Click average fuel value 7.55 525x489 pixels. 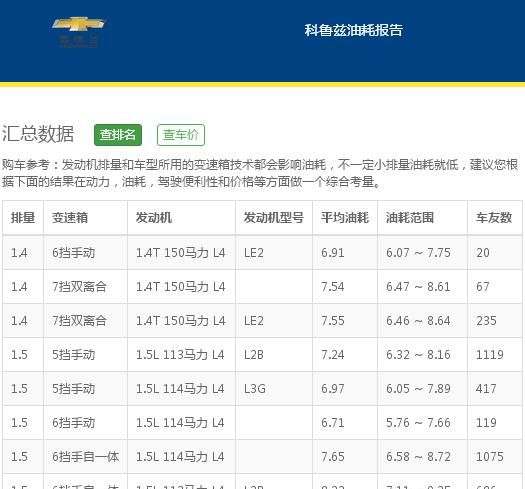[x=332, y=321]
